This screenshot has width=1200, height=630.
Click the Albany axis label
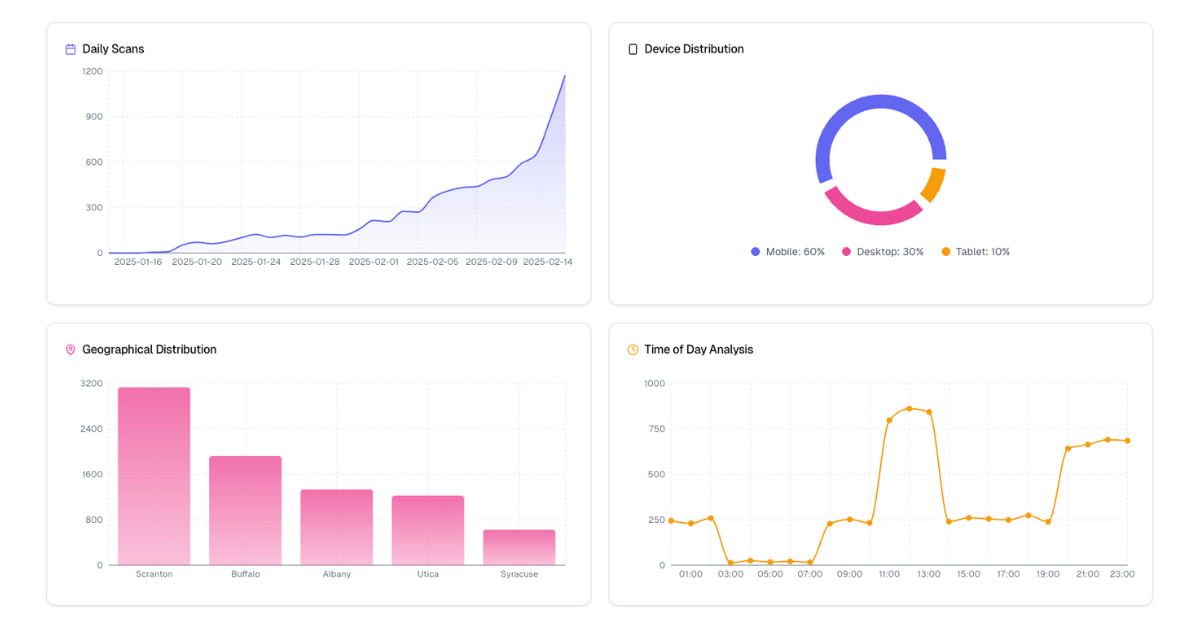(x=336, y=574)
